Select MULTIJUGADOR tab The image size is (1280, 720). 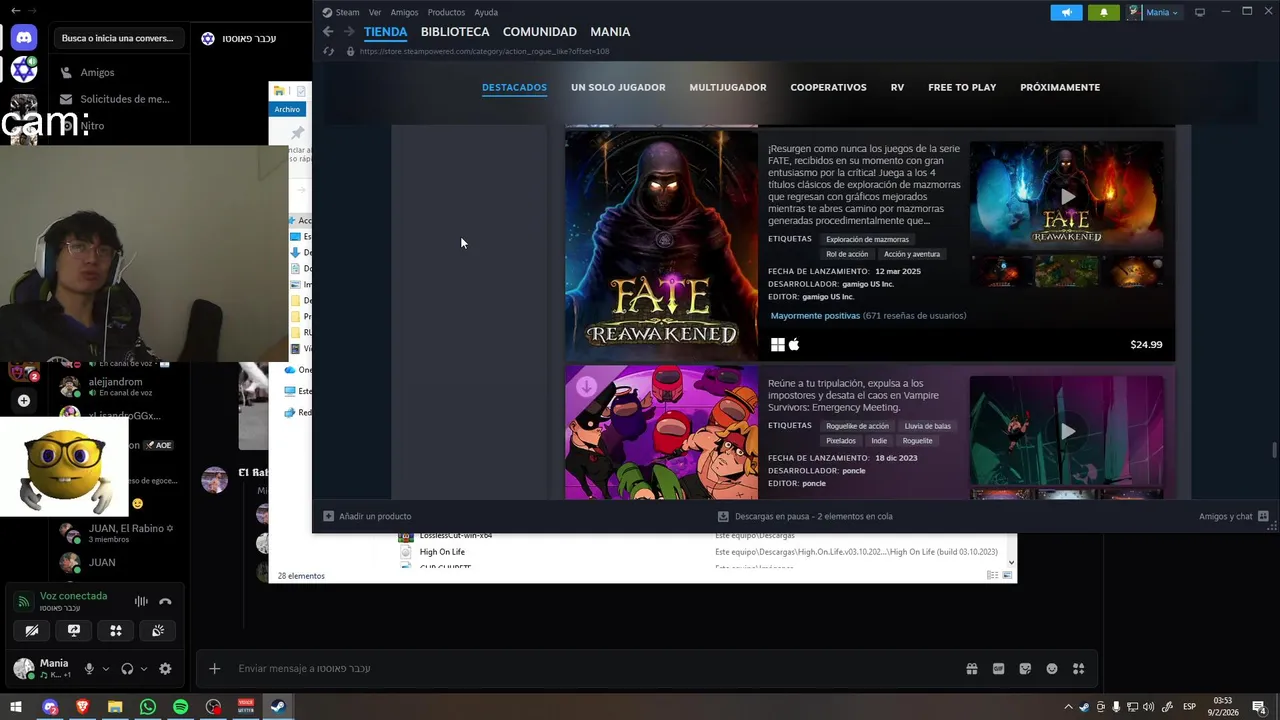point(728,87)
